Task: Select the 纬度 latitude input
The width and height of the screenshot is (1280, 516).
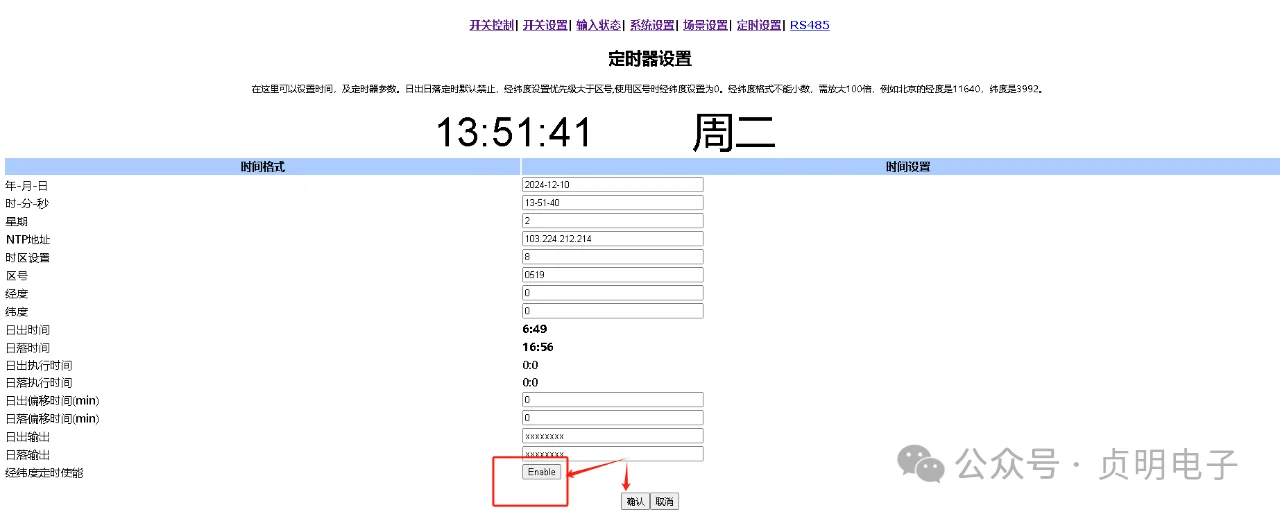Action: [613, 311]
